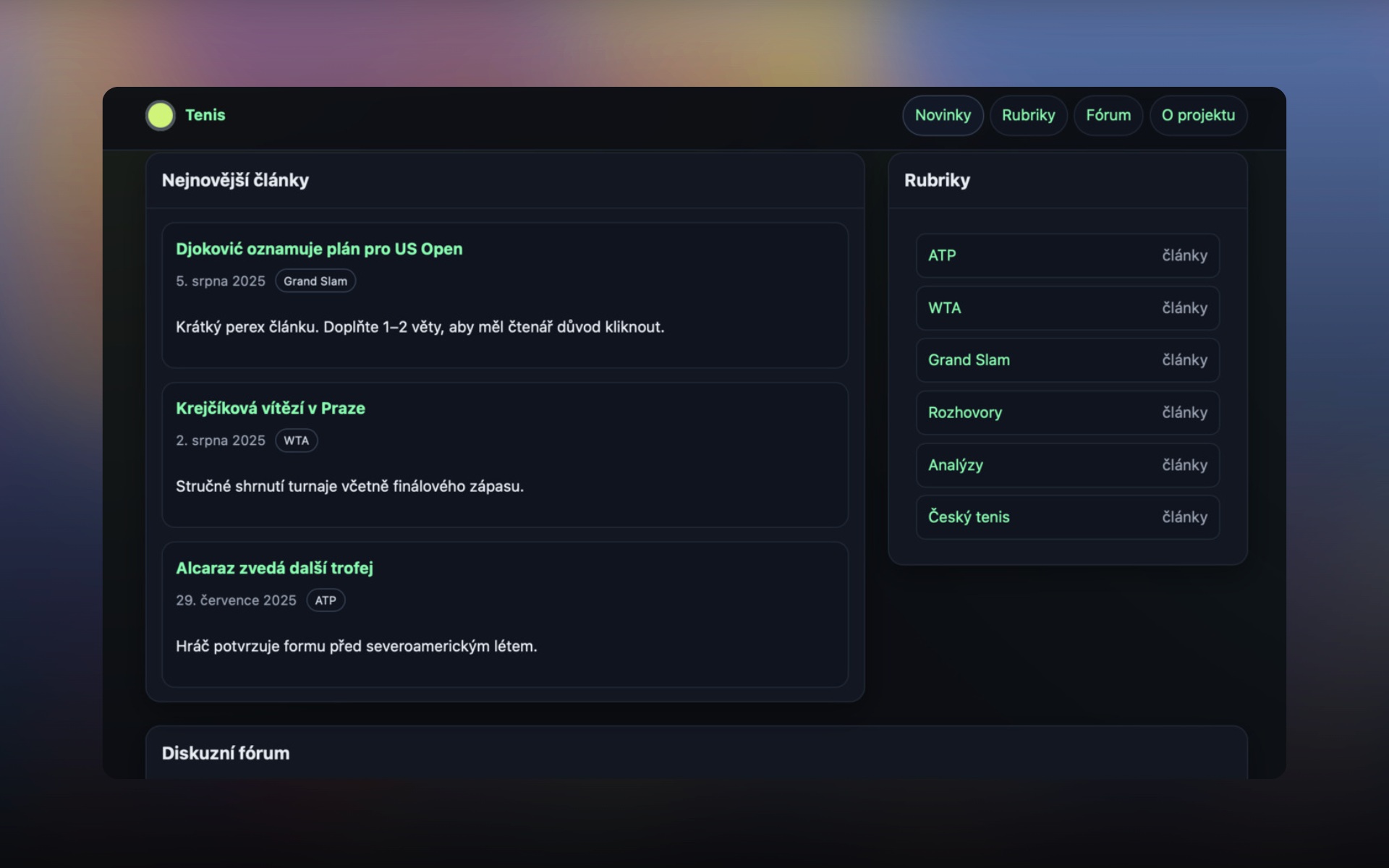1389x868 pixels.
Task: Open the Alcaraz zvedá další trofej article
Action: point(274,568)
